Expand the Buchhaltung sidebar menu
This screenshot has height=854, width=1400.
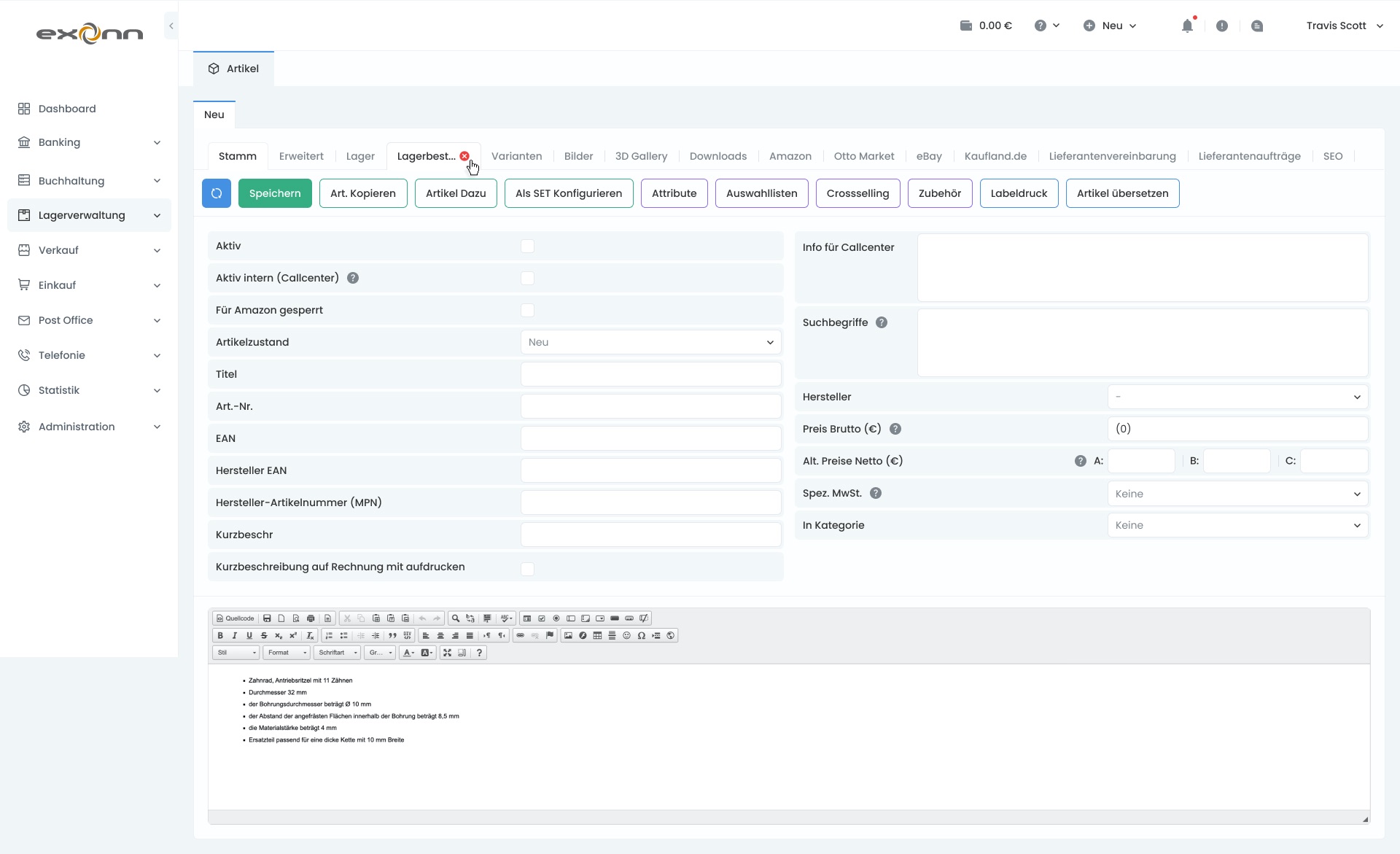click(89, 181)
